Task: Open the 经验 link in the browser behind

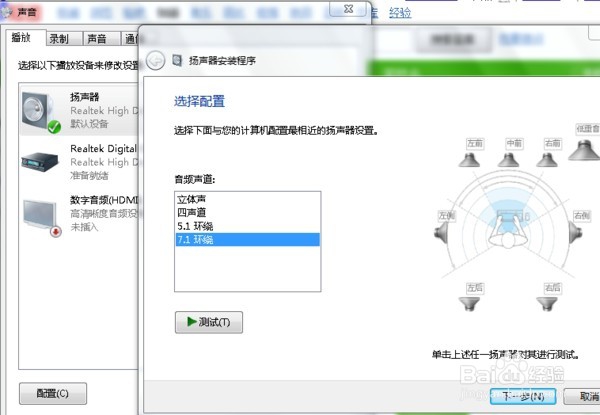Action: 400,13
